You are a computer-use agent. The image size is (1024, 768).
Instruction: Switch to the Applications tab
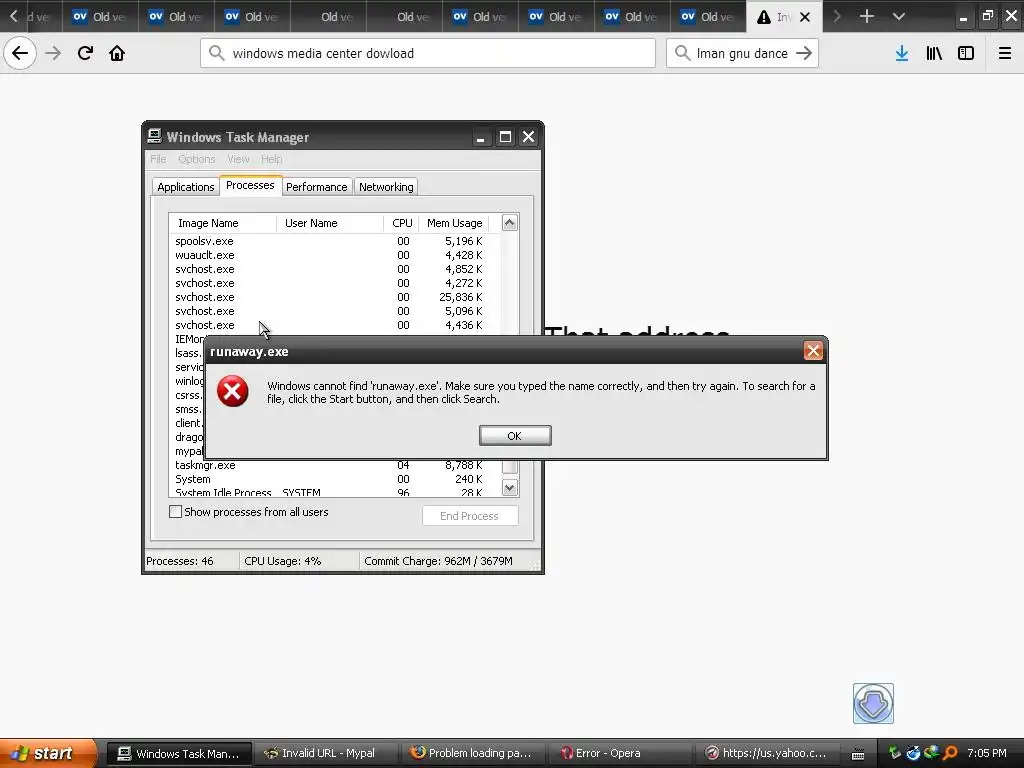(185, 187)
